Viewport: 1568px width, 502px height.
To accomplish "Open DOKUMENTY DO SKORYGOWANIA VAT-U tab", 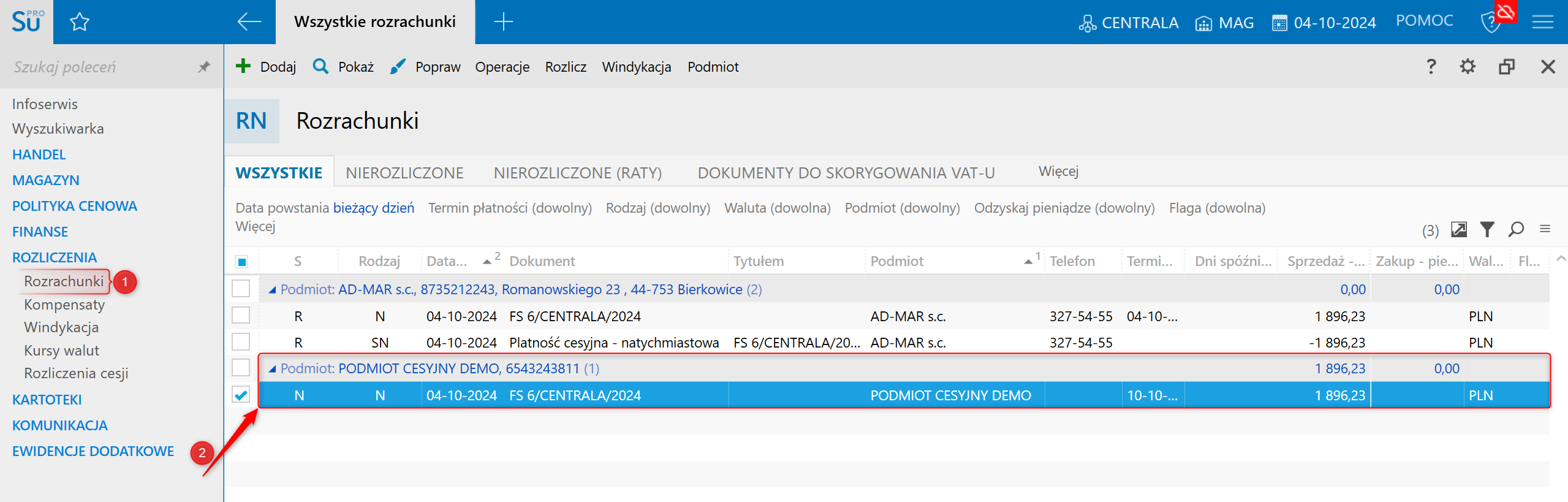I will 846,173.
